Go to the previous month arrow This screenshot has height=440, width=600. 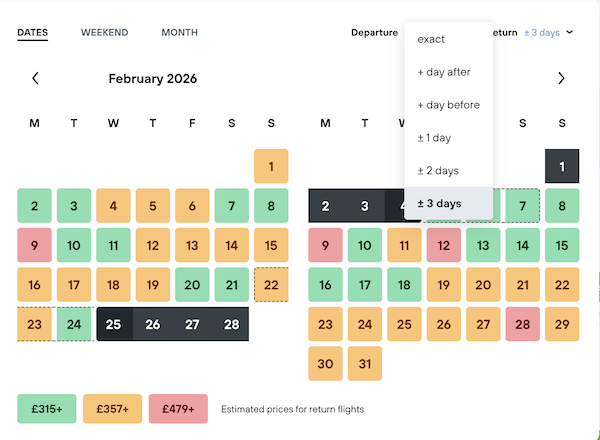pyautogui.click(x=35, y=78)
